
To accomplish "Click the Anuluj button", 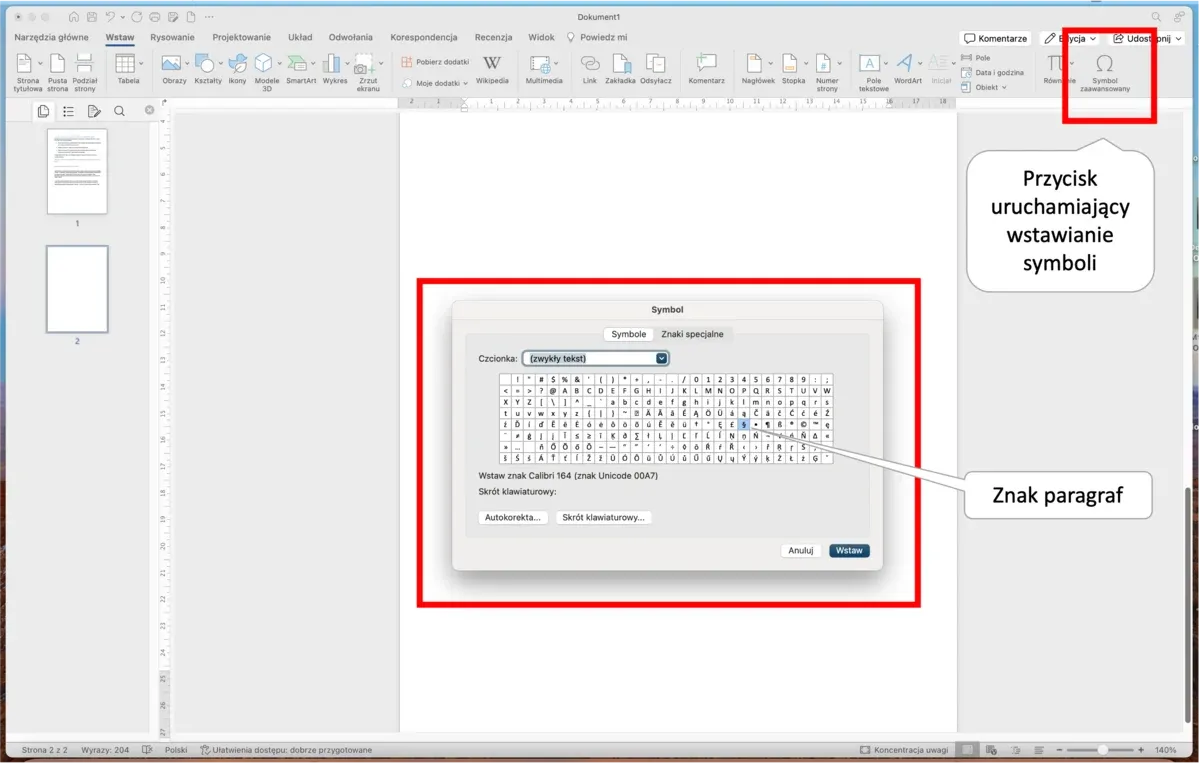I will pyautogui.click(x=801, y=550).
